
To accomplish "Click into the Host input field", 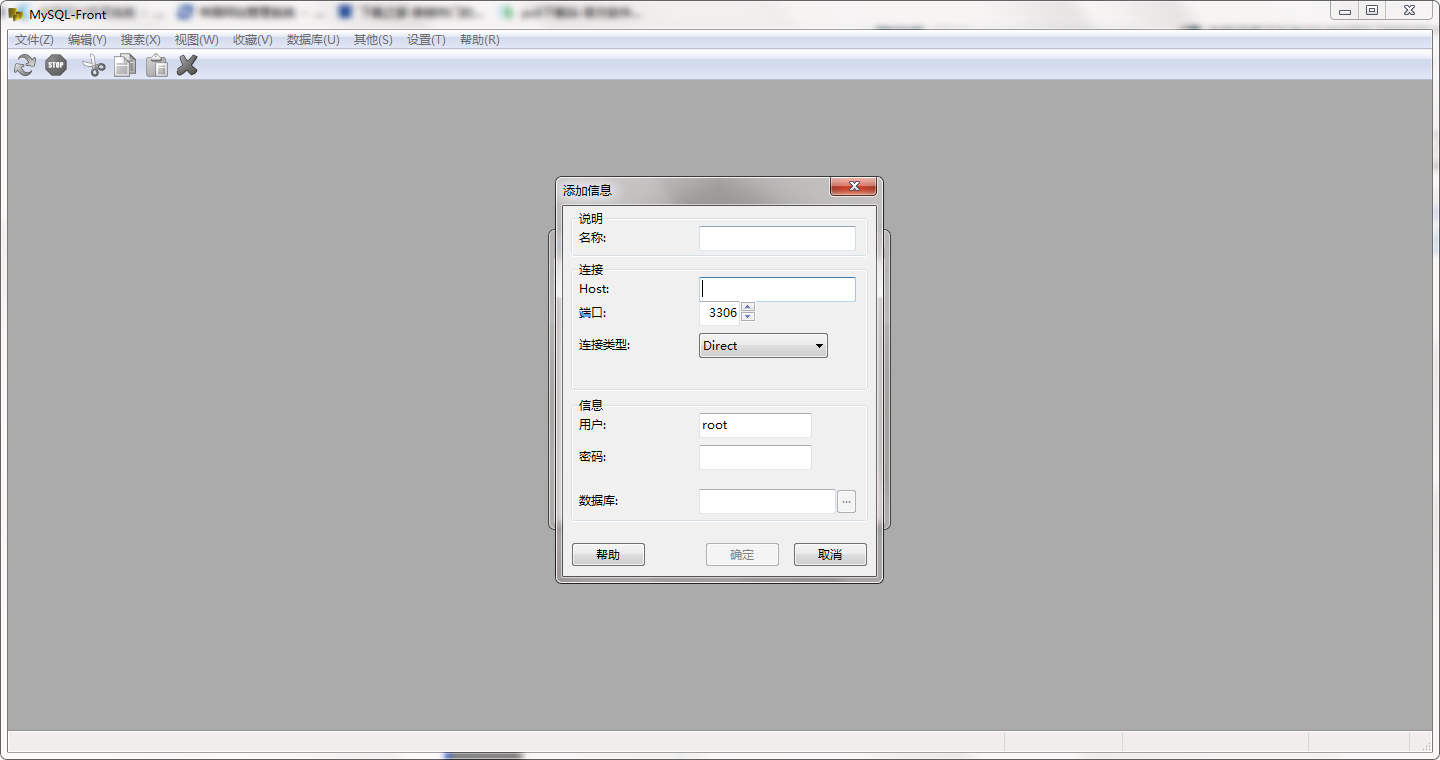I will [x=777, y=289].
